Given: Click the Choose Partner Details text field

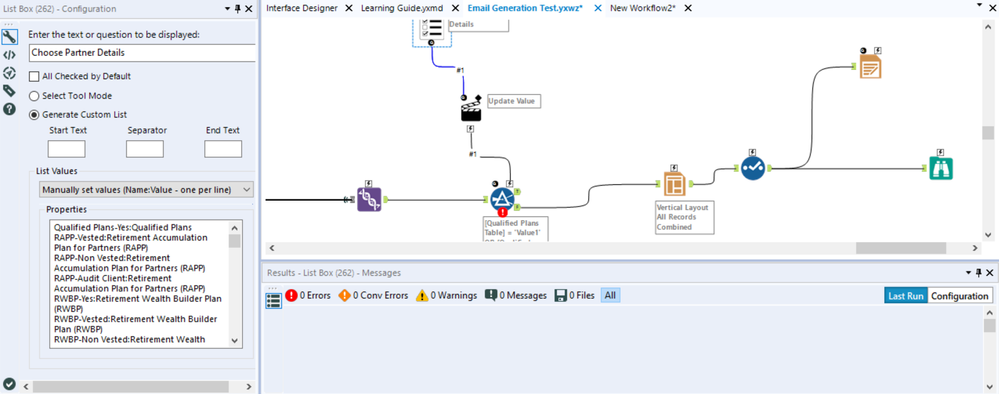Looking at the screenshot, I should pyautogui.click(x=143, y=53).
